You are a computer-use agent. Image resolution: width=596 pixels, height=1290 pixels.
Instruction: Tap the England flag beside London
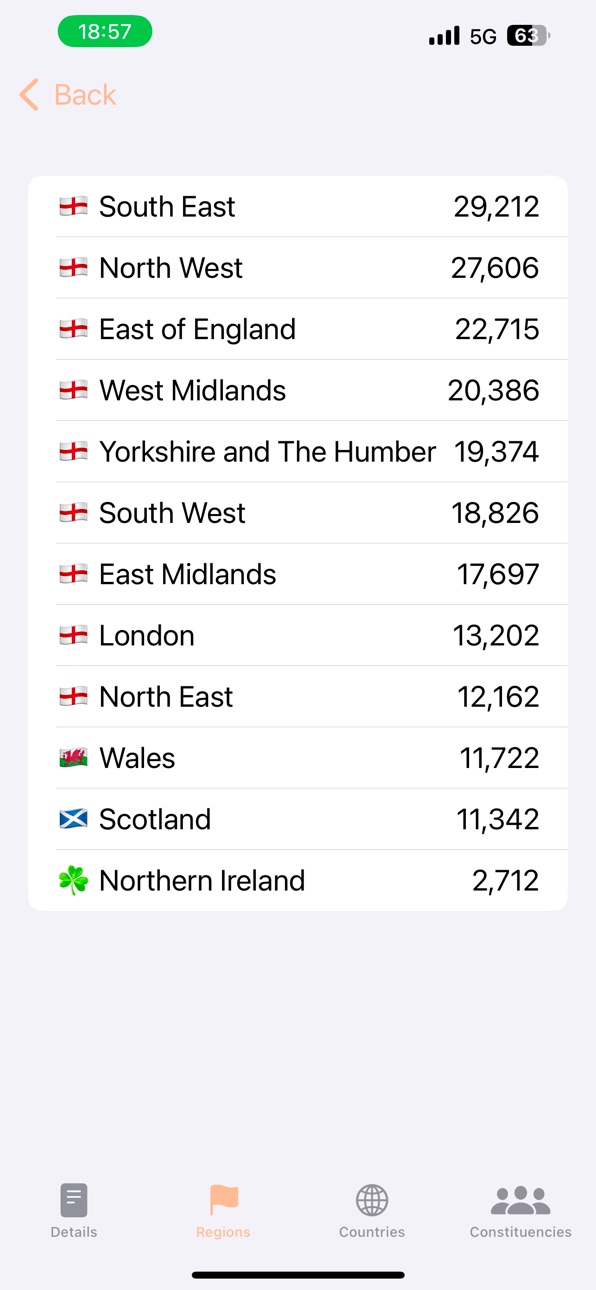point(73,635)
